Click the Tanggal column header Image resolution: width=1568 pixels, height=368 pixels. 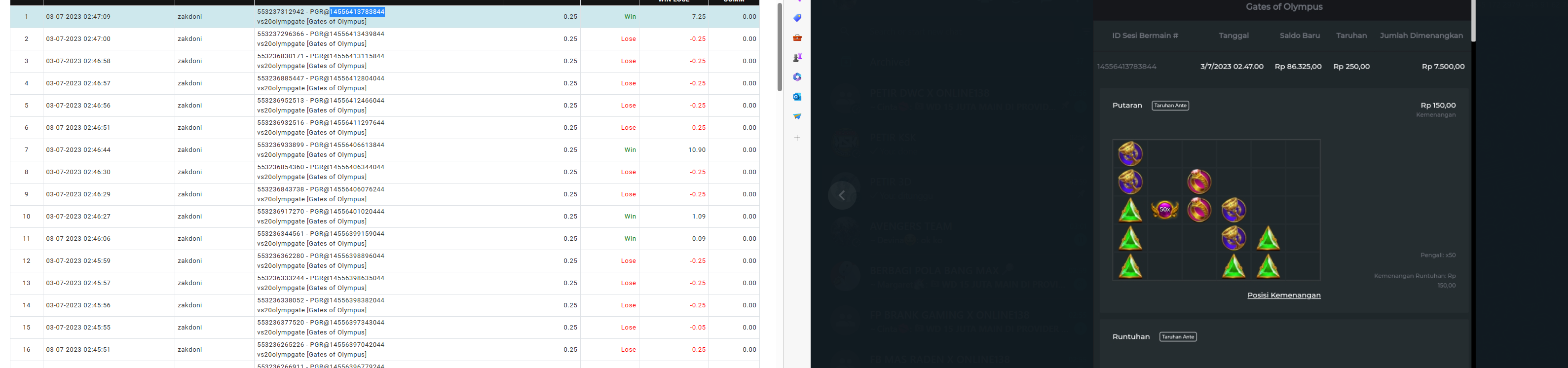click(1233, 36)
